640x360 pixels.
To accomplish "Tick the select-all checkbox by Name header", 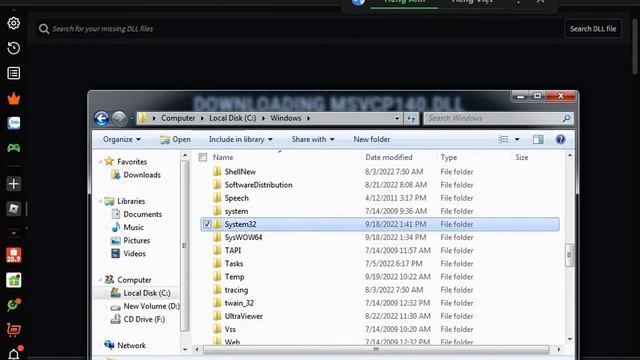I will (203, 157).
